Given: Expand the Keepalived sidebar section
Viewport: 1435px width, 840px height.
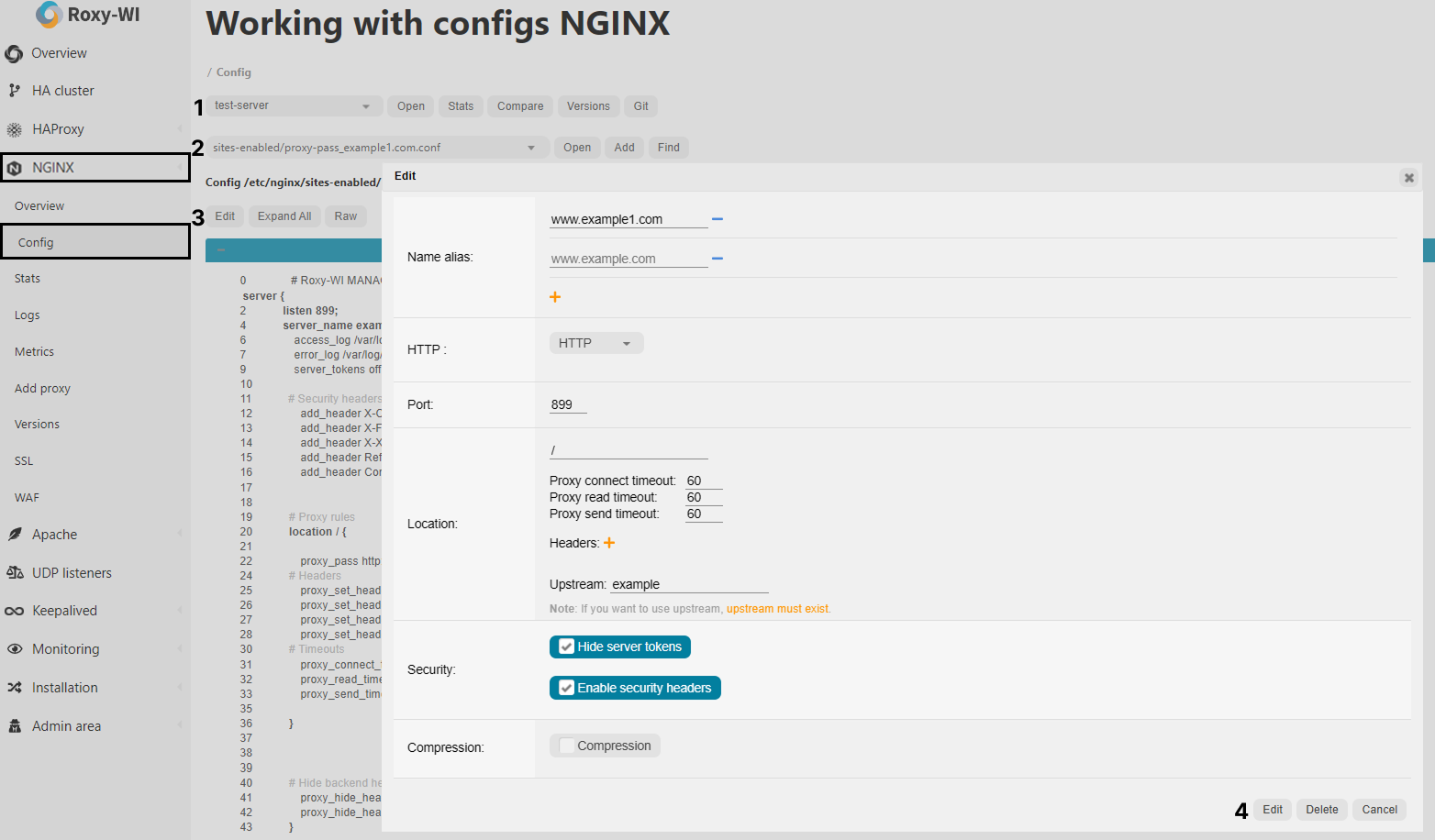Looking at the screenshot, I should click(x=180, y=611).
